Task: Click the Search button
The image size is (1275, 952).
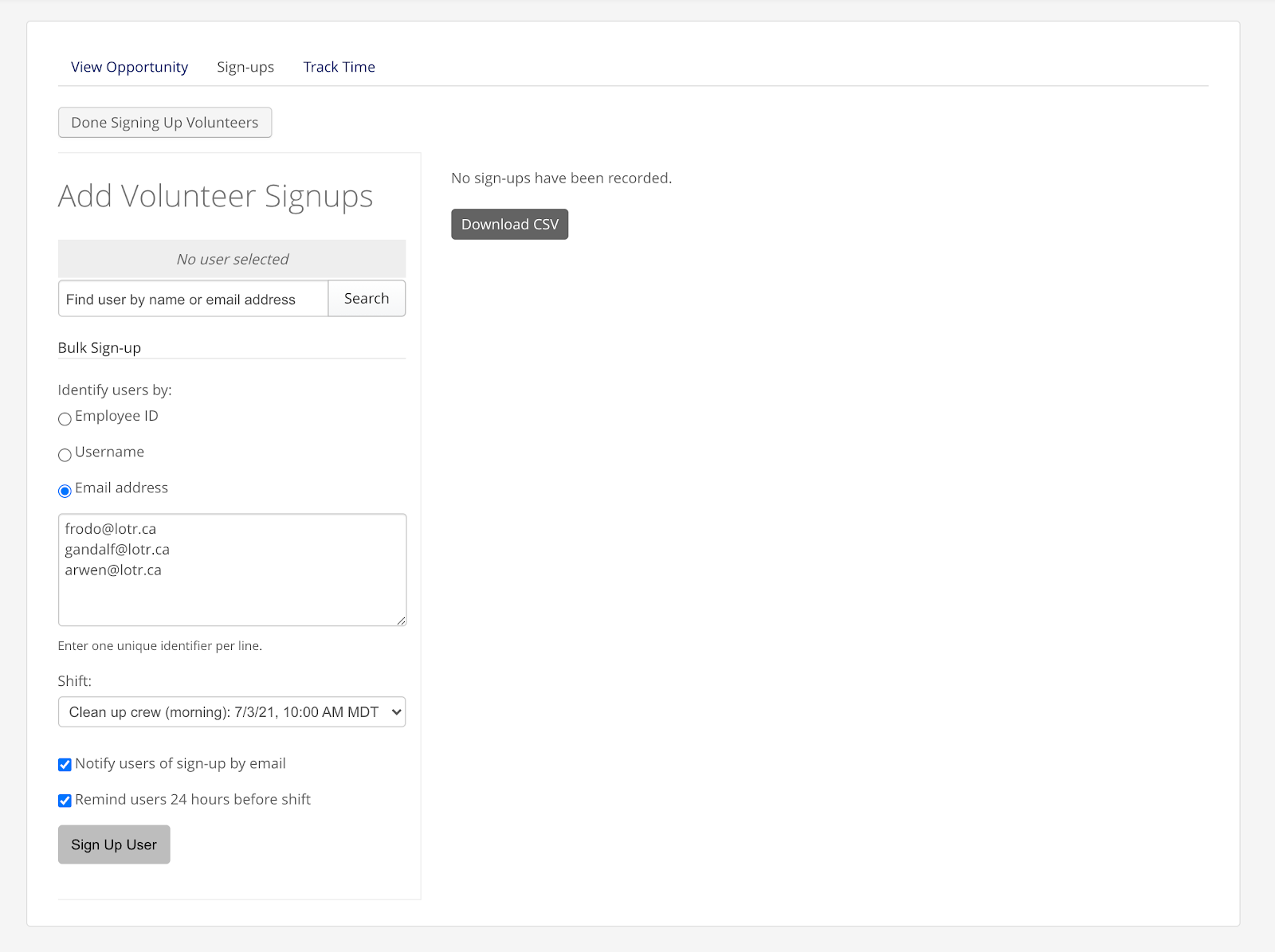Action: [x=367, y=299]
